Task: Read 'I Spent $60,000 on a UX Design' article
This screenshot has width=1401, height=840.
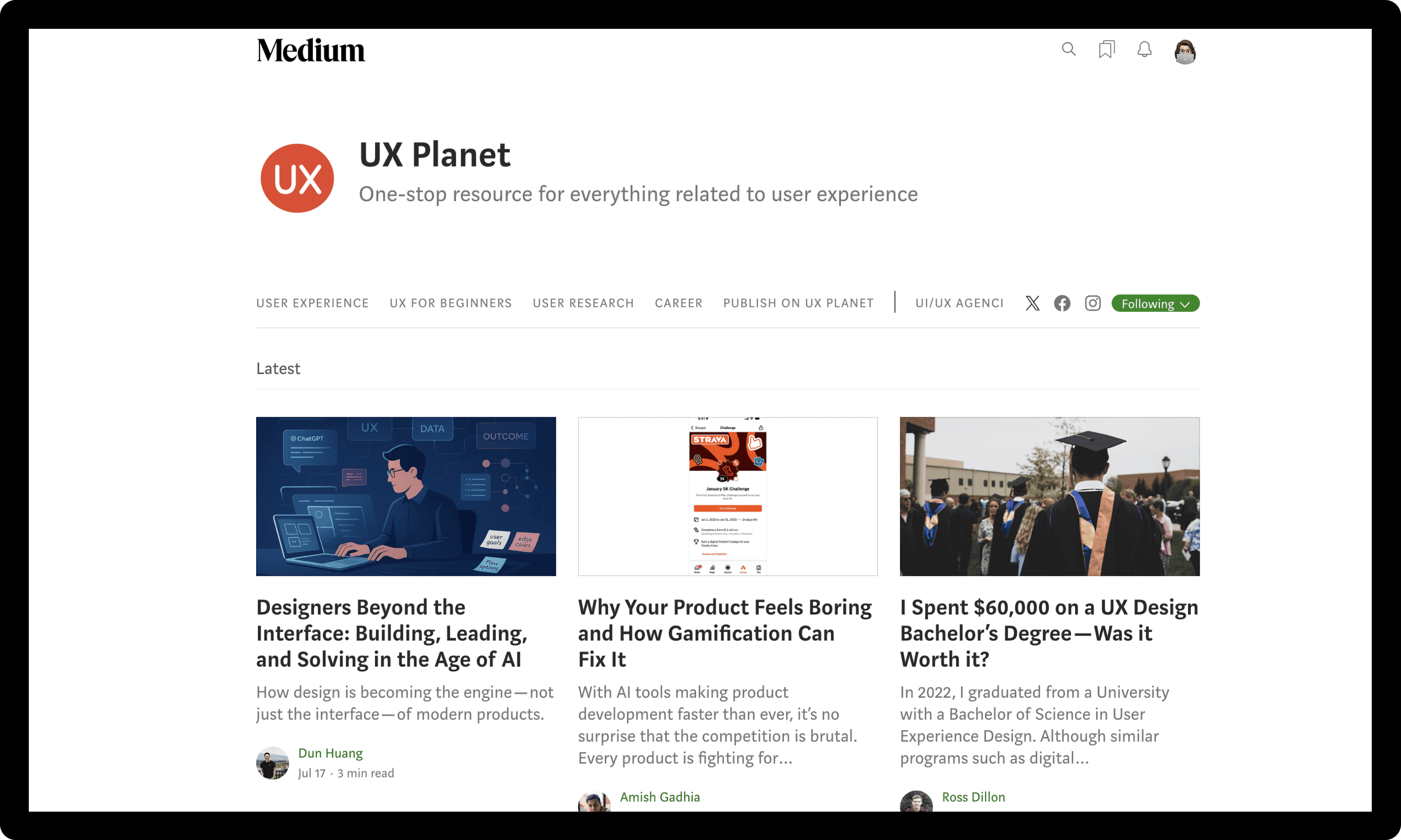Action: [1049, 633]
